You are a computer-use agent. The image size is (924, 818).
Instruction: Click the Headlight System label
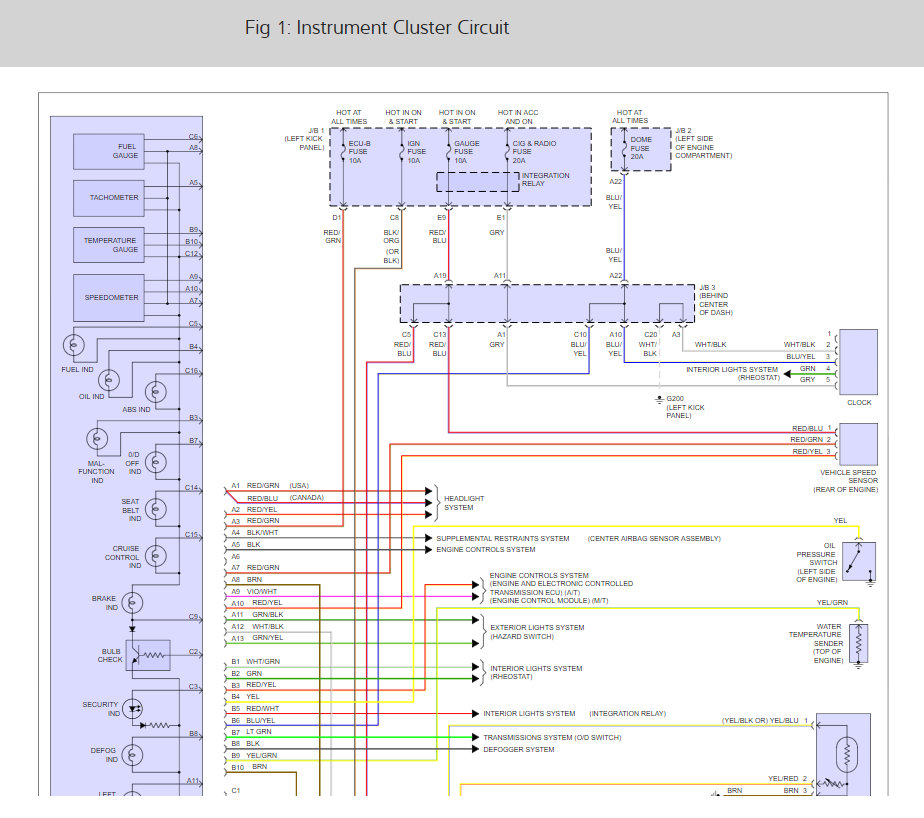click(x=463, y=503)
